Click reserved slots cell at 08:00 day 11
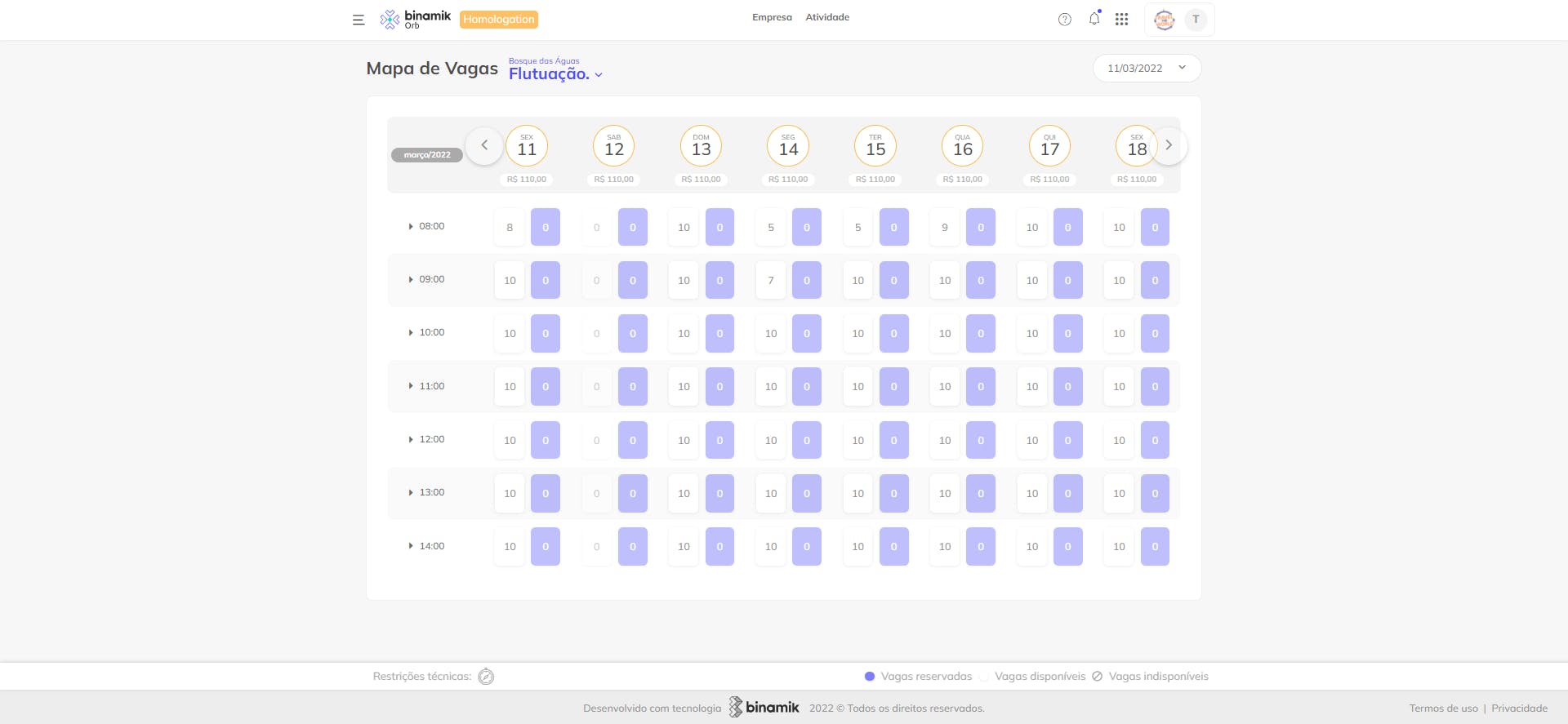Viewport: 1568px width, 724px height. click(546, 227)
